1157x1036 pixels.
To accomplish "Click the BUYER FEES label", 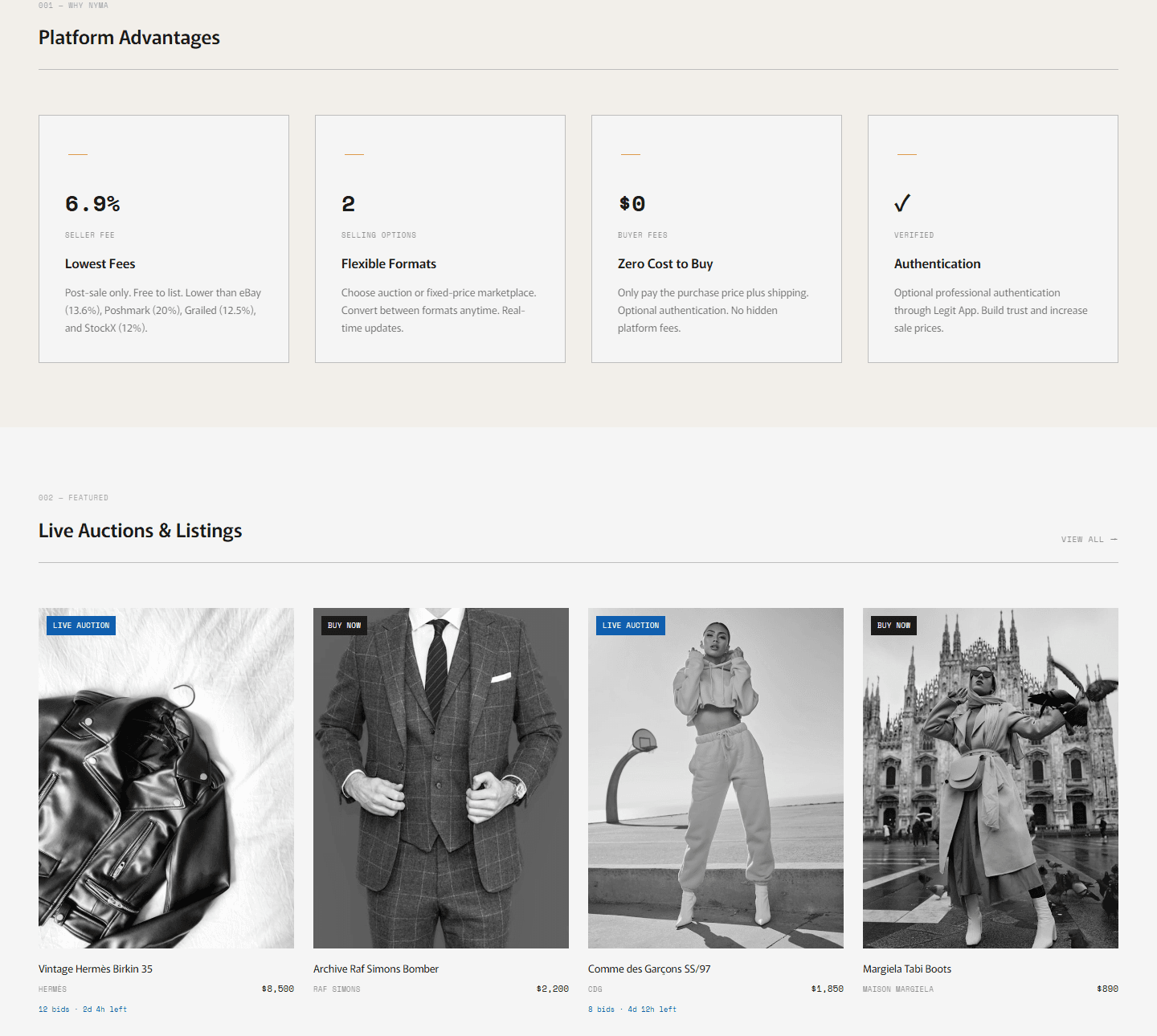I will 643,235.
